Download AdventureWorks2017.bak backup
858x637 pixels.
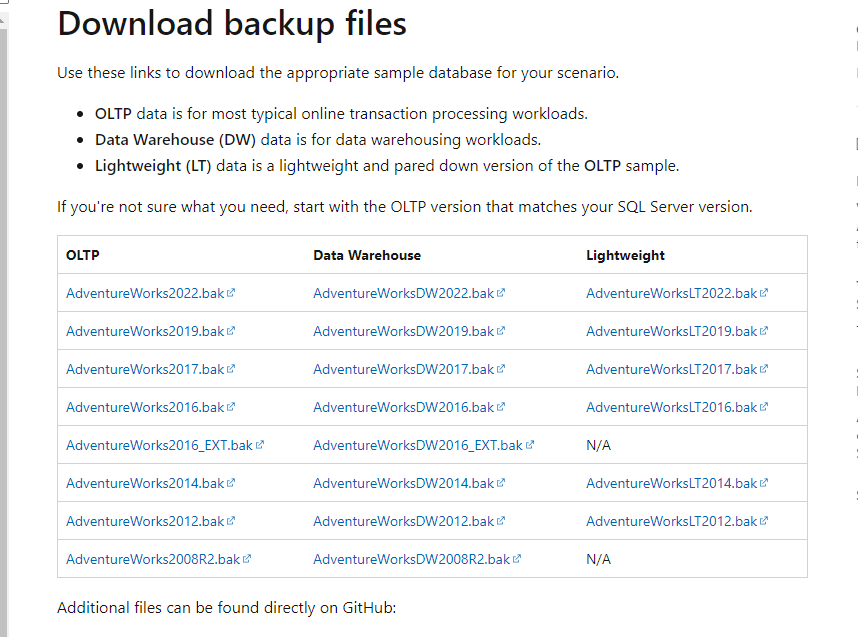(x=145, y=369)
